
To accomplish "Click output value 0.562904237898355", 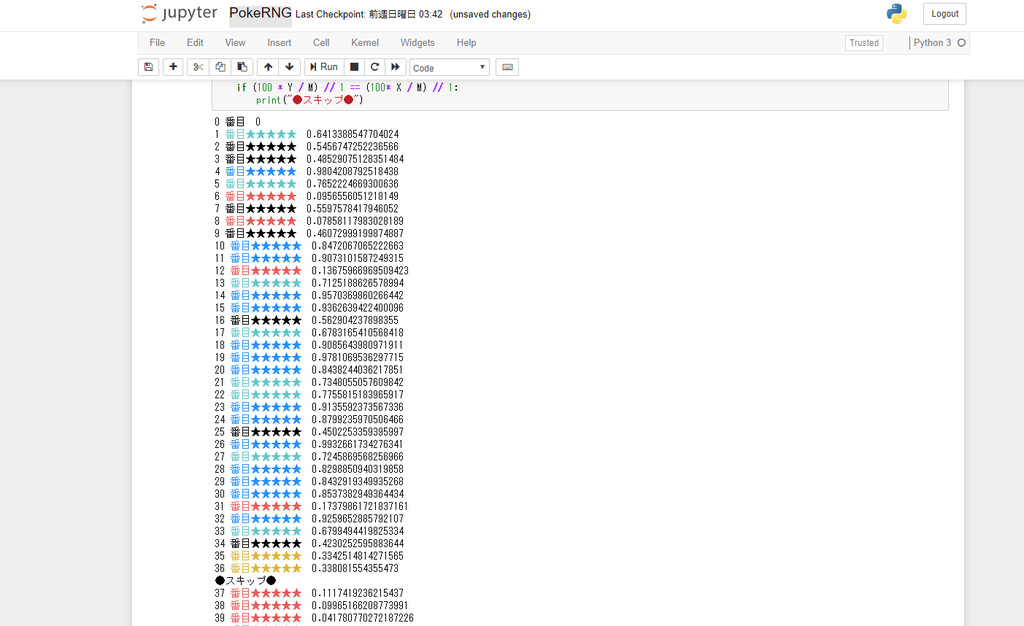I will [355, 321].
